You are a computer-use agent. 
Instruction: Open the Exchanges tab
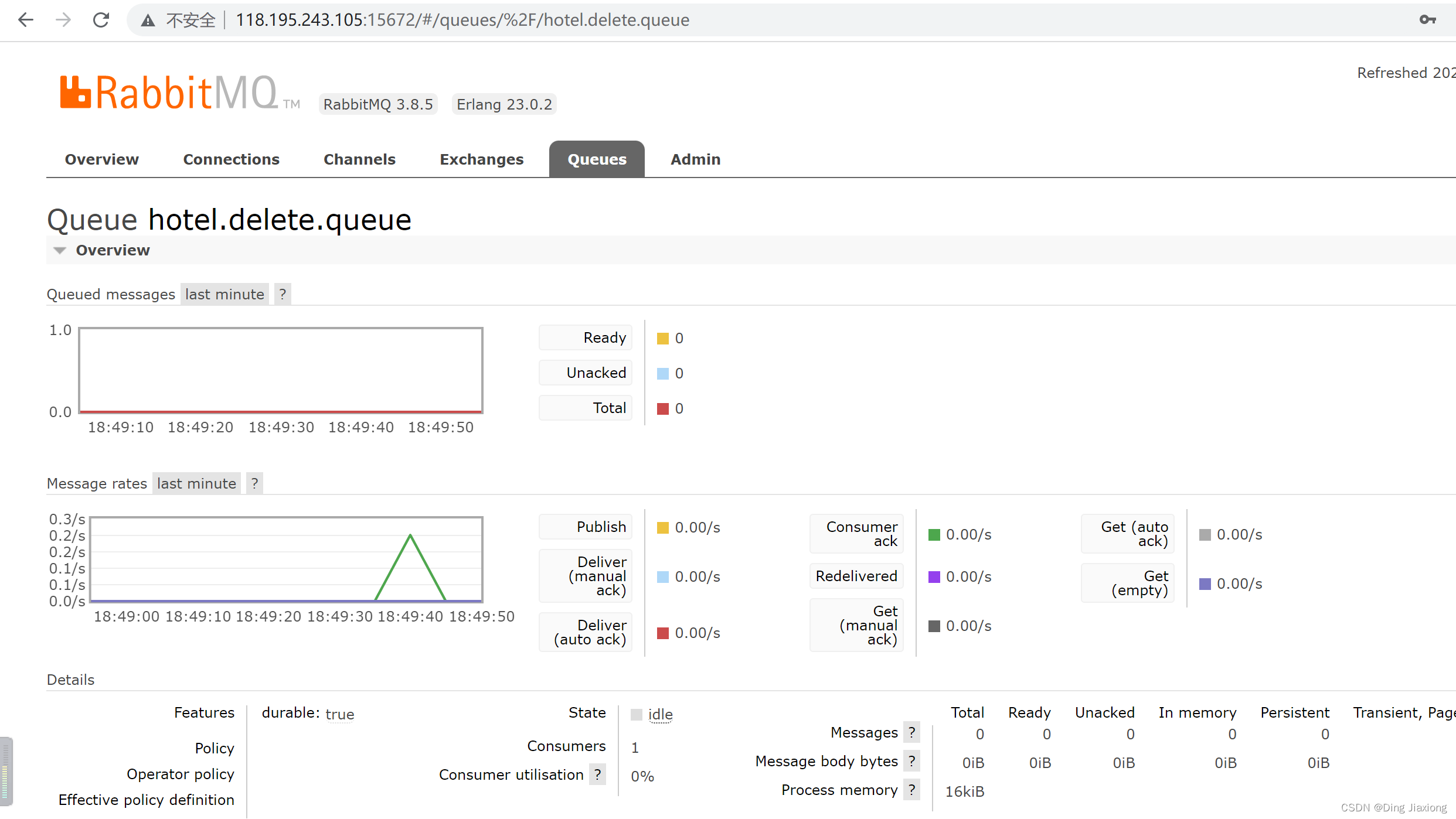coord(481,159)
